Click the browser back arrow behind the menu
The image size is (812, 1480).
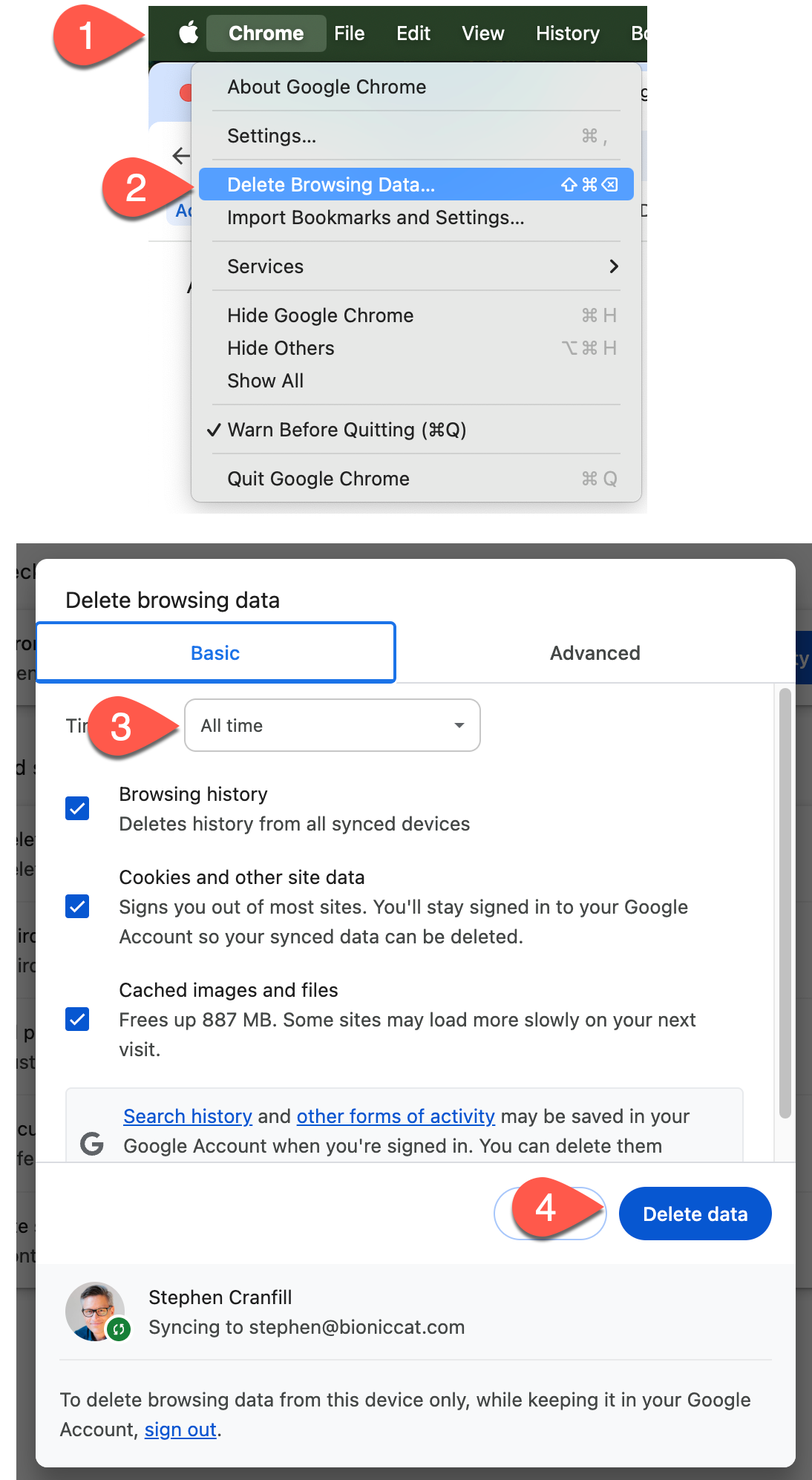pos(180,155)
